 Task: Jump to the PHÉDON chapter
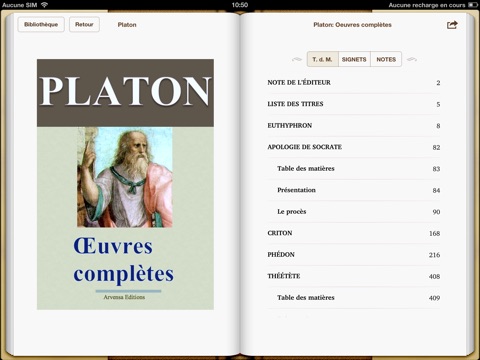[354, 255]
